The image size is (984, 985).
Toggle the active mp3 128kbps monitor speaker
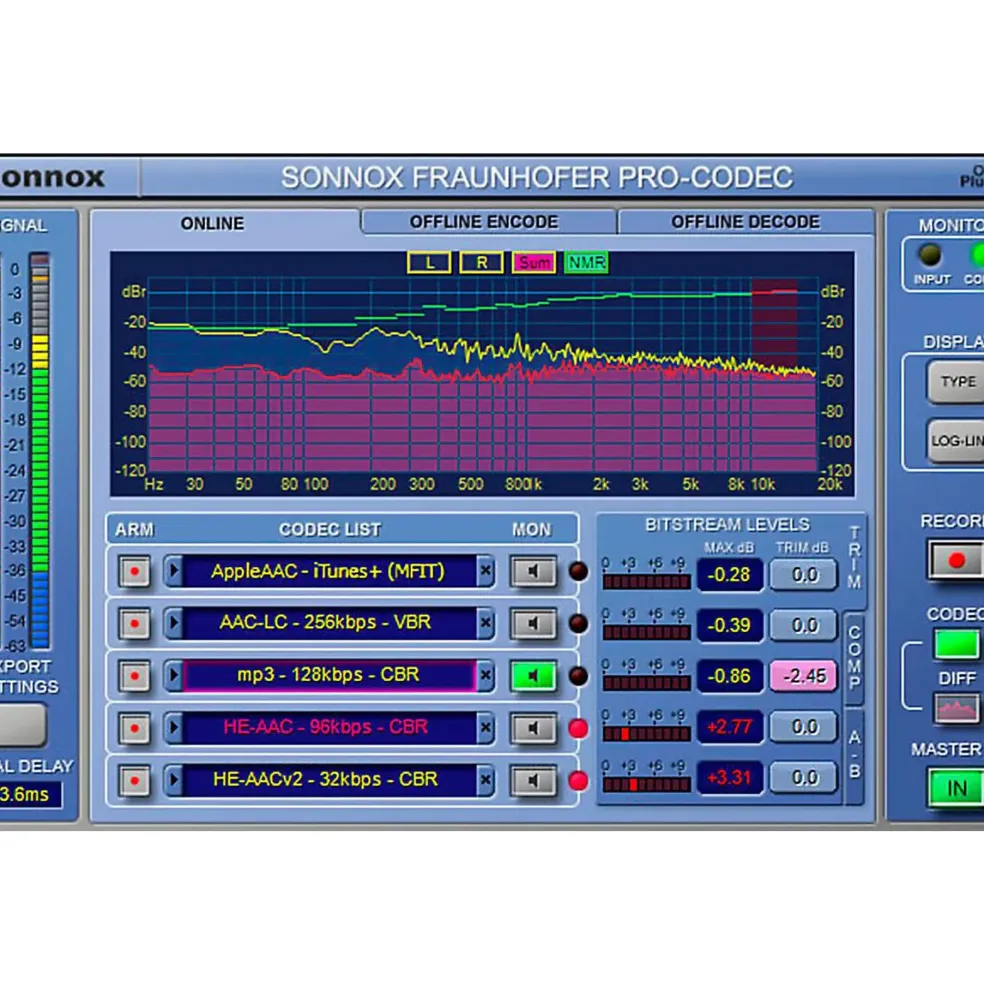coord(533,676)
